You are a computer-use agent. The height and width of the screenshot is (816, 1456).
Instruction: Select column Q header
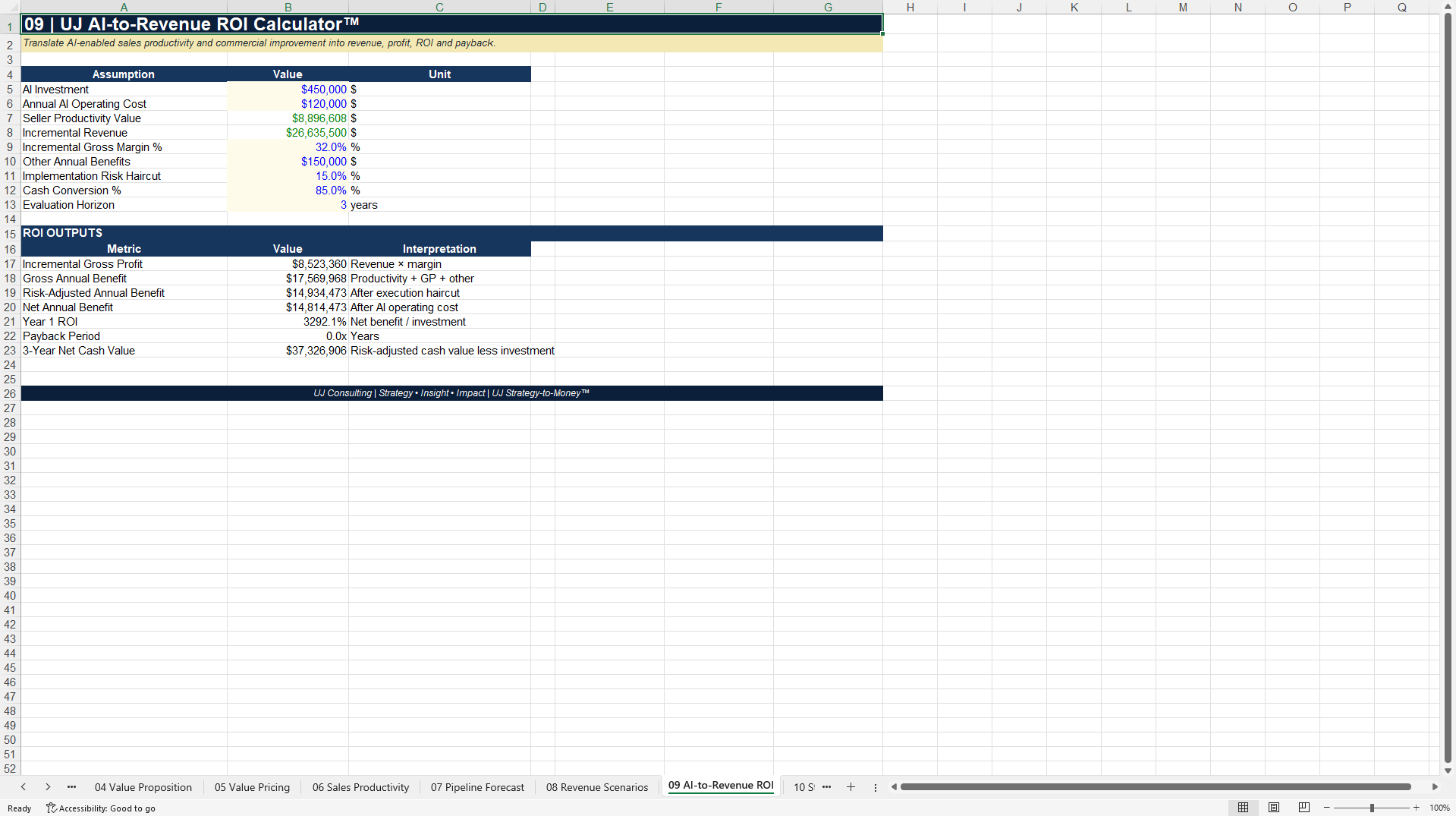point(1401,7)
